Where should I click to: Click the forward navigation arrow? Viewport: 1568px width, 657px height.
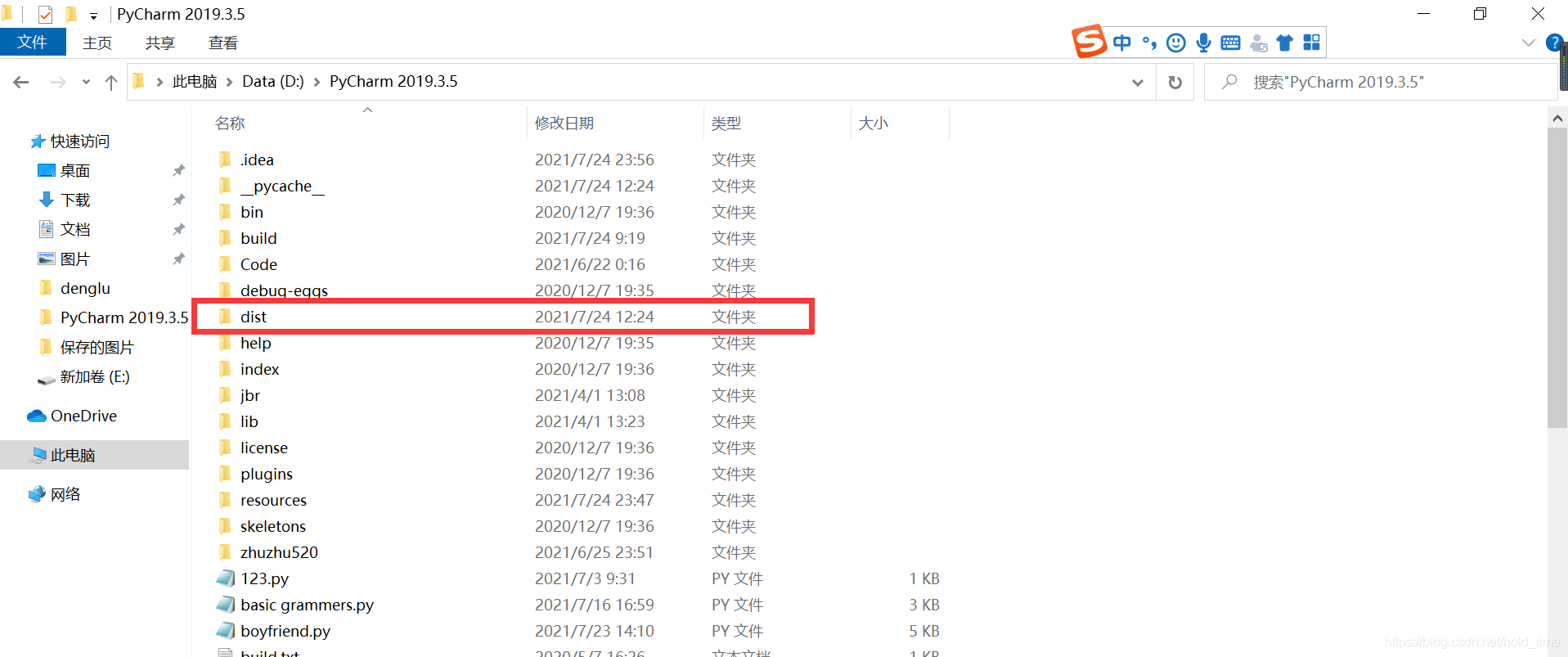pyautogui.click(x=57, y=82)
